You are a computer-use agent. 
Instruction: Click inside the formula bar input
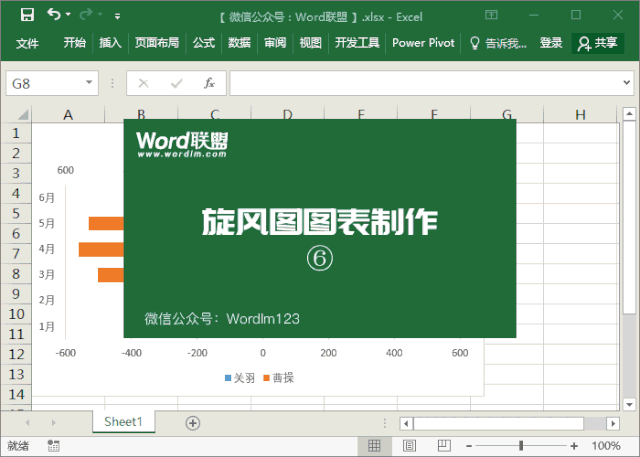tap(424, 84)
